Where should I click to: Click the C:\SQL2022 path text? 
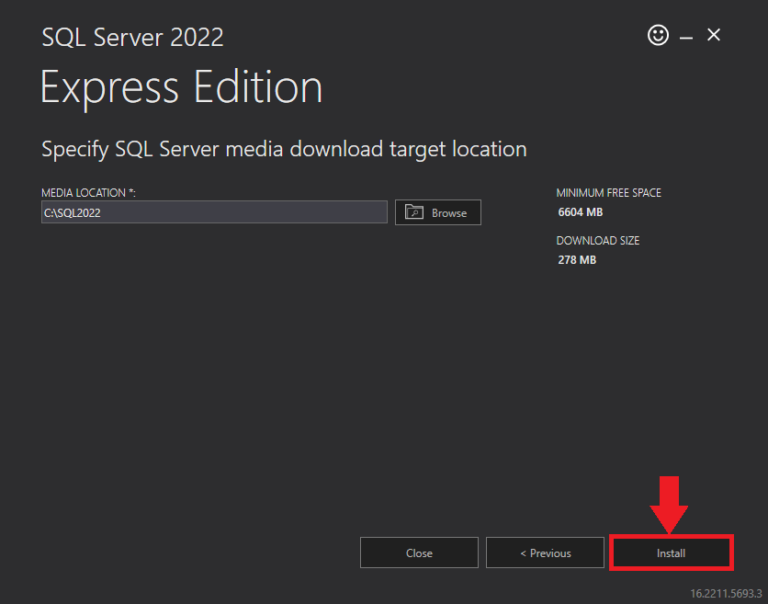click(x=72, y=213)
